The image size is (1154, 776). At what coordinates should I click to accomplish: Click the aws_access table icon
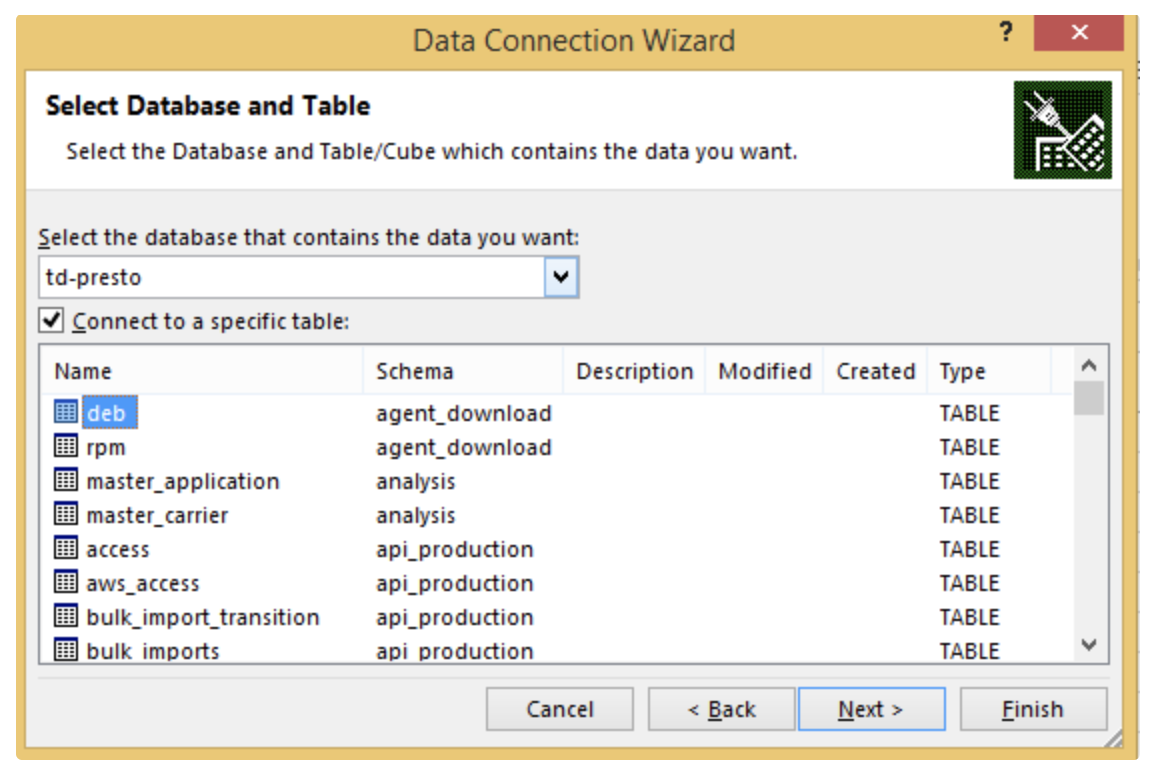(x=66, y=582)
